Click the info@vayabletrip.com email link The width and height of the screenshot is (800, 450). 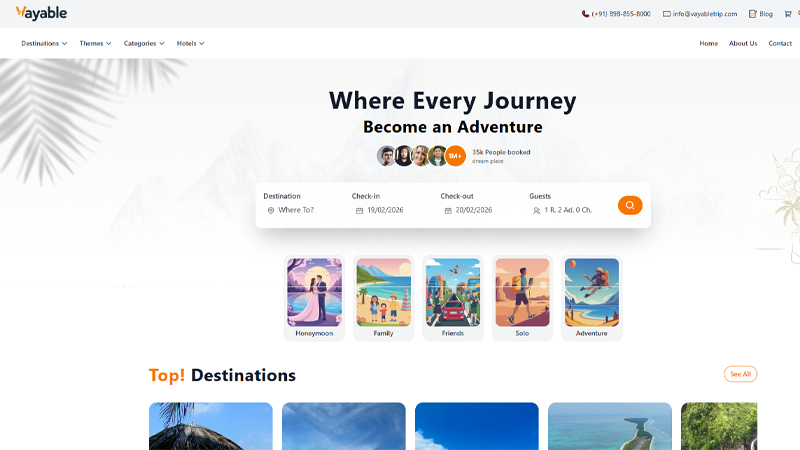(x=705, y=14)
